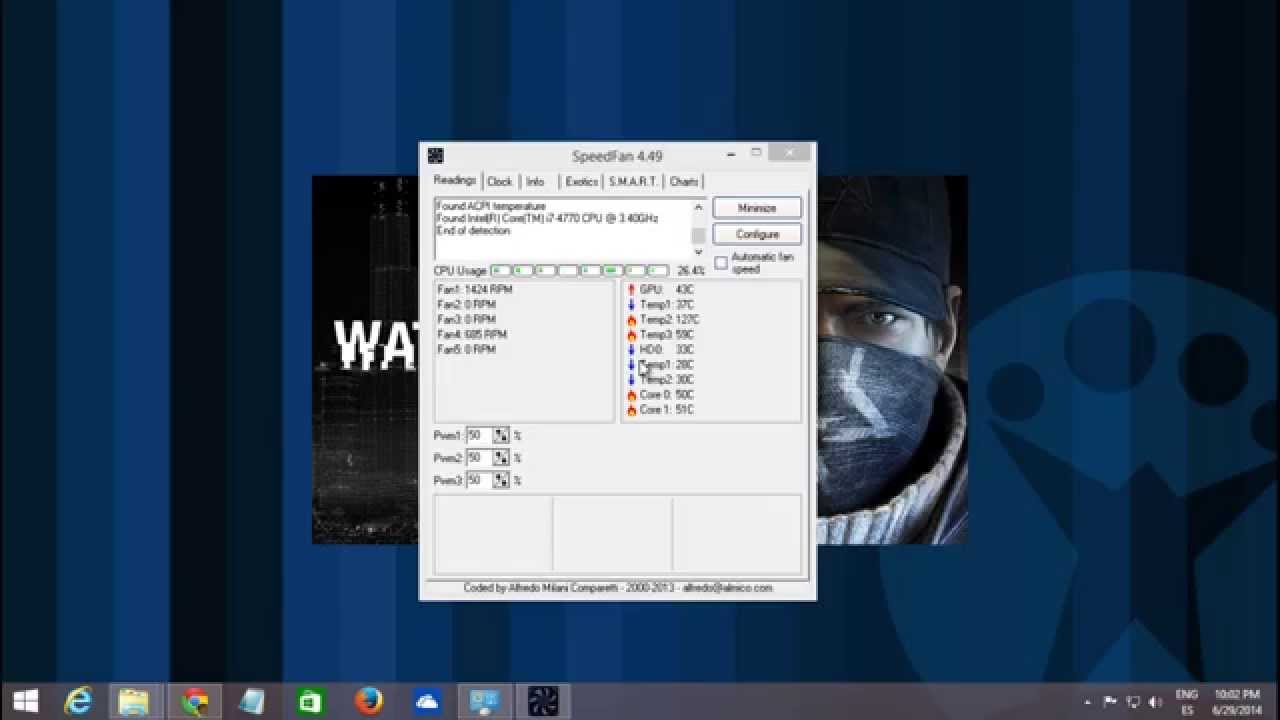Click inside the Pwm2 value field
The image size is (1280, 720).
[479, 458]
